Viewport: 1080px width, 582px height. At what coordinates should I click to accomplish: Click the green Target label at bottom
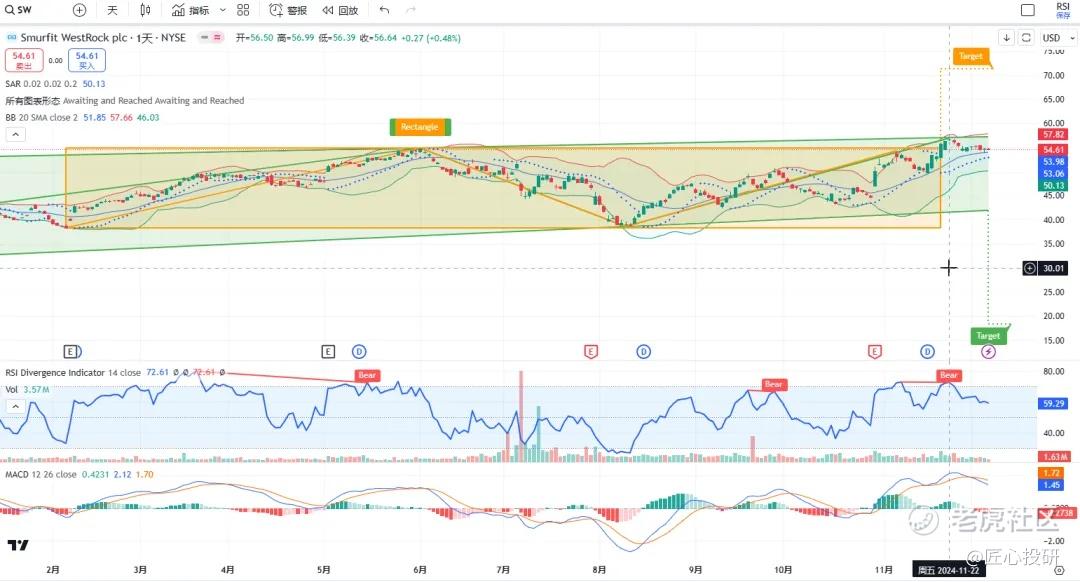(x=988, y=335)
